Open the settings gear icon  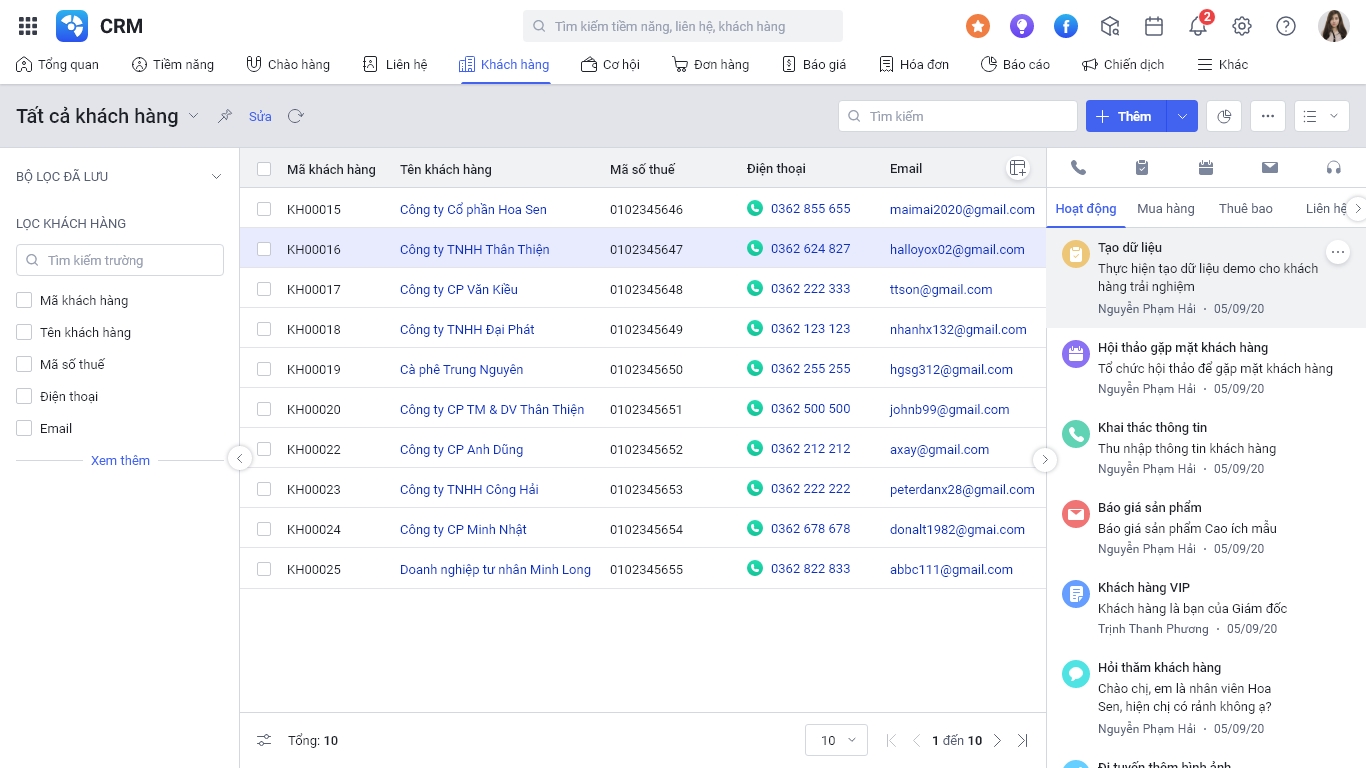1242,26
